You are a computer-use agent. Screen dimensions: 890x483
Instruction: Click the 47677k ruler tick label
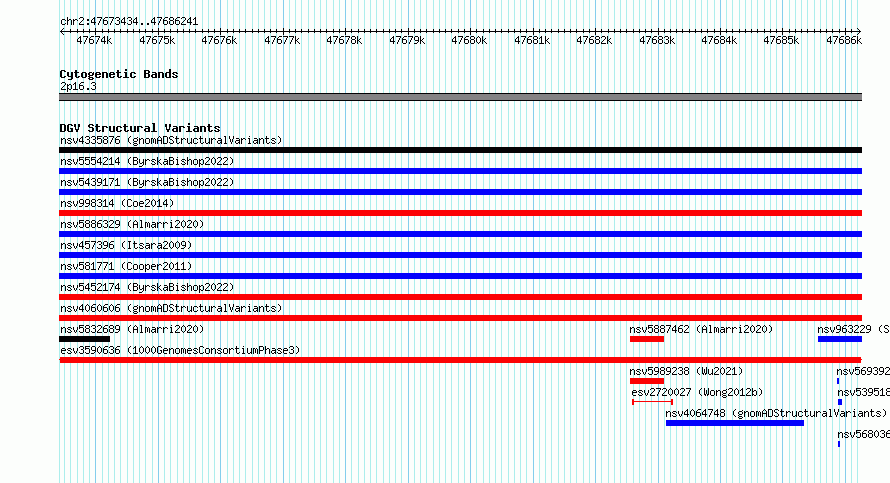click(282, 40)
